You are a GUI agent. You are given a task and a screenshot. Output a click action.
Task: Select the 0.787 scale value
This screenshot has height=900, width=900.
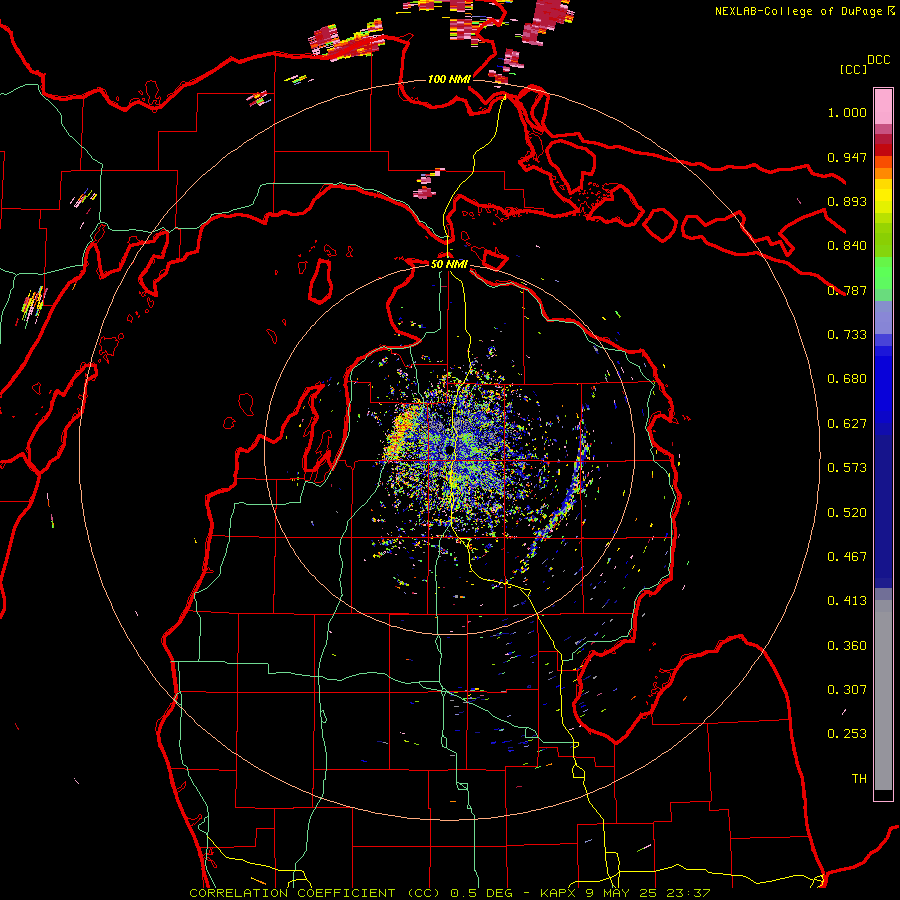847,290
